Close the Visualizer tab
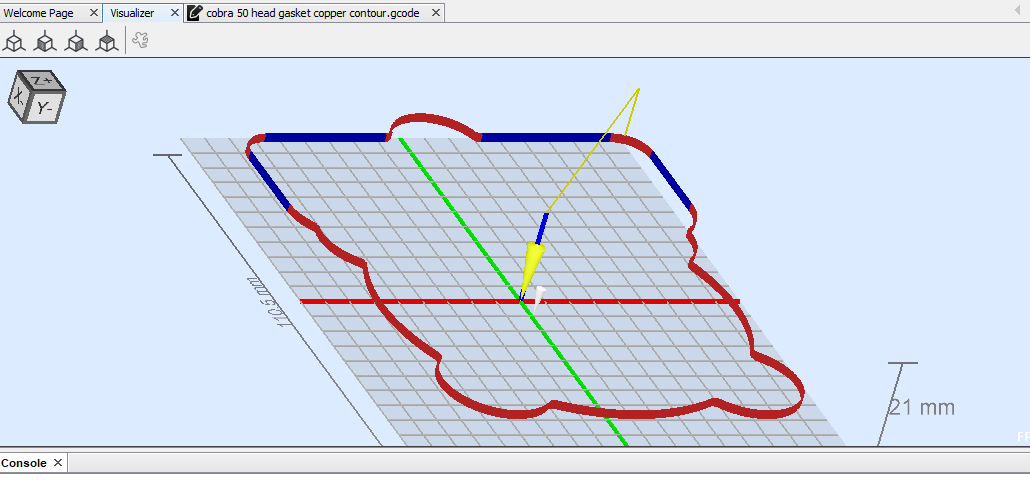The image size is (1030, 502). tap(173, 13)
